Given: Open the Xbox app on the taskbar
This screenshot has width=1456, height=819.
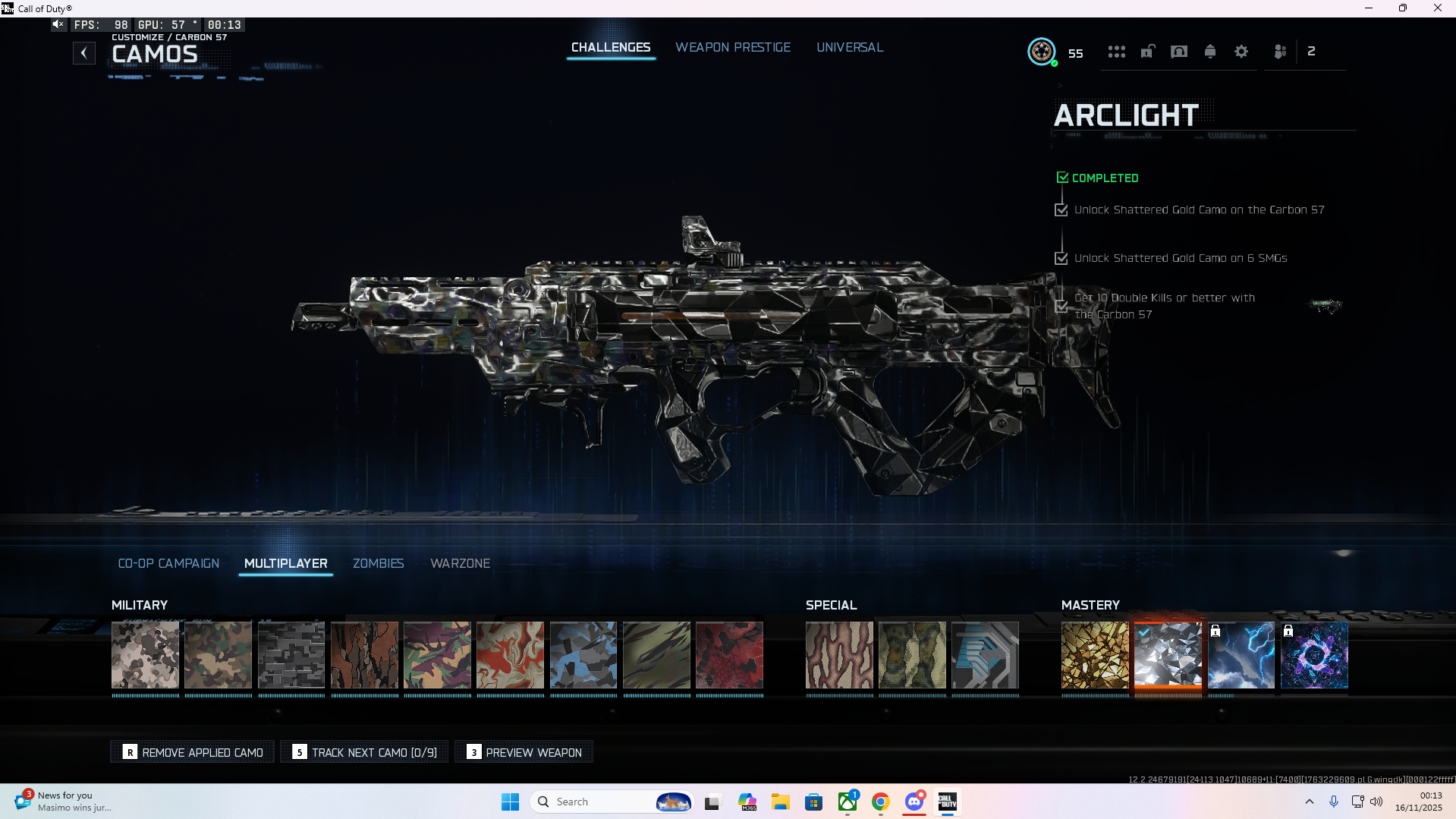Looking at the screenshot, I should pyautogui.click(x=847, y=802).
